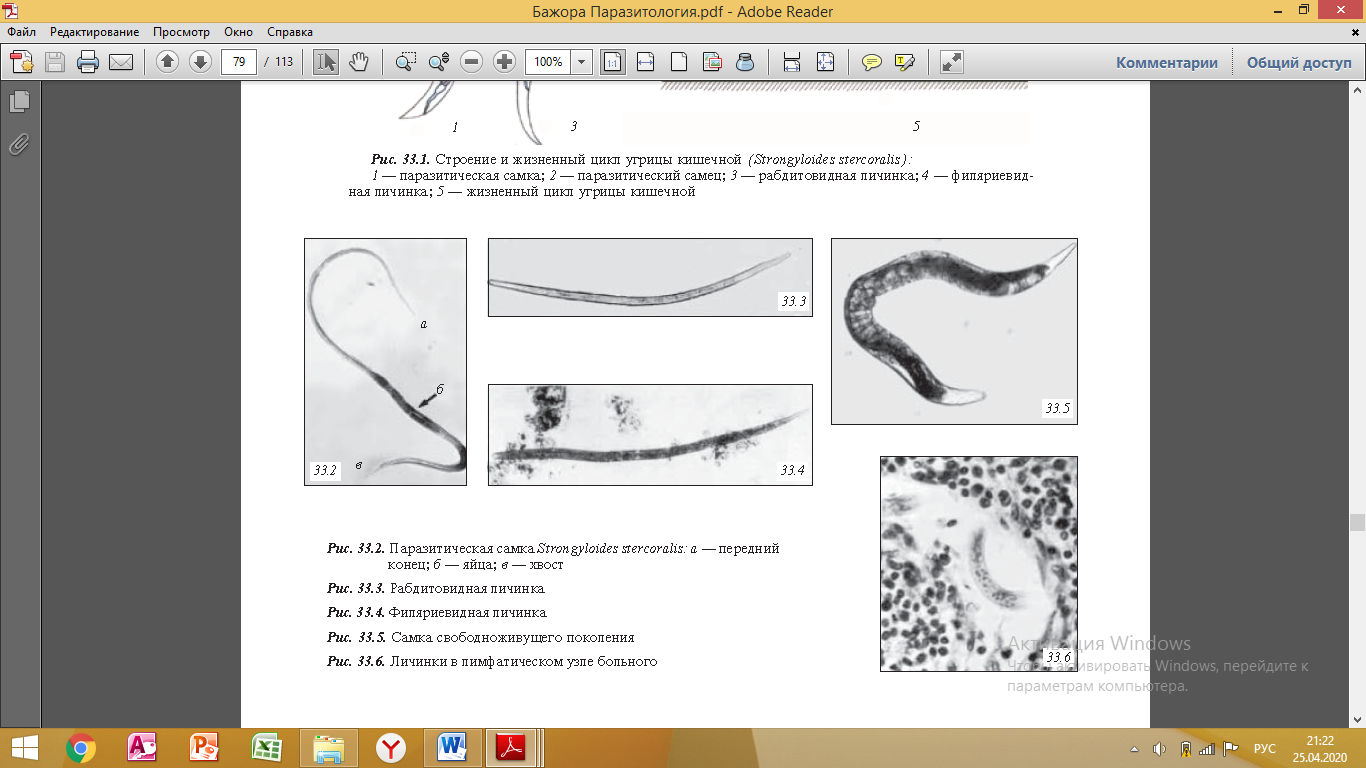Activate the Hand pan tool
Viewport: 1366px width, 768px height.
[x=358, y=62]
